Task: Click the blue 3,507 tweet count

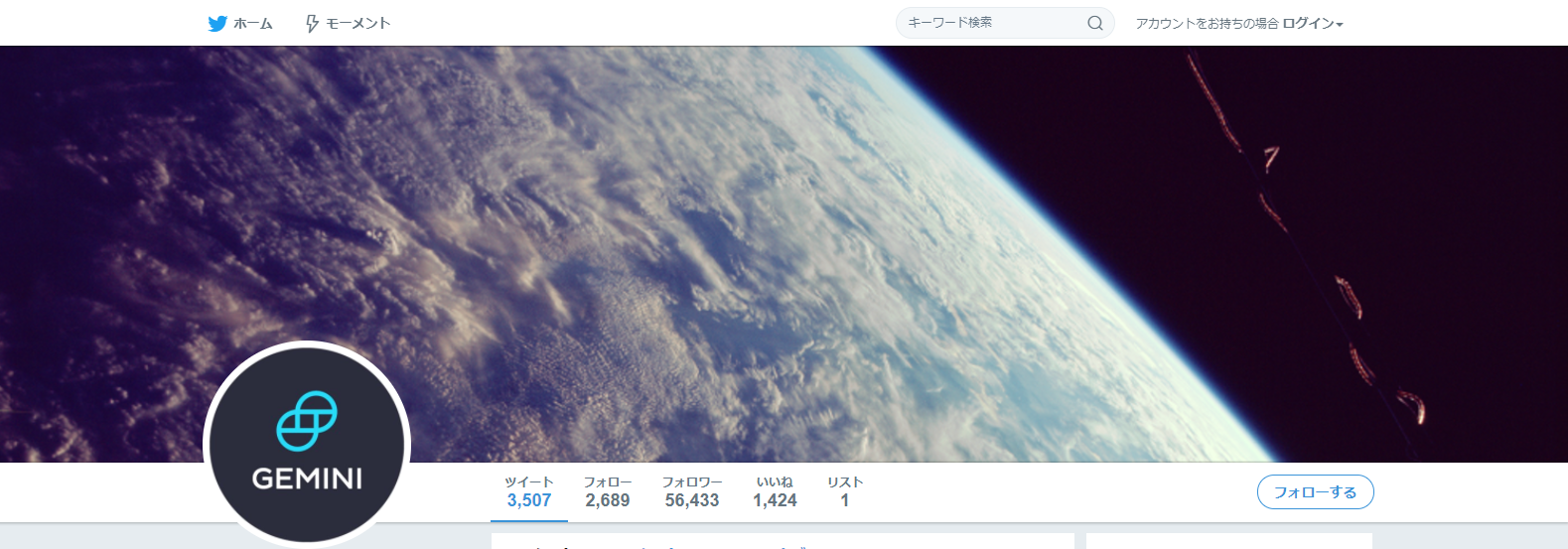Action: click(x=529, y=500)
